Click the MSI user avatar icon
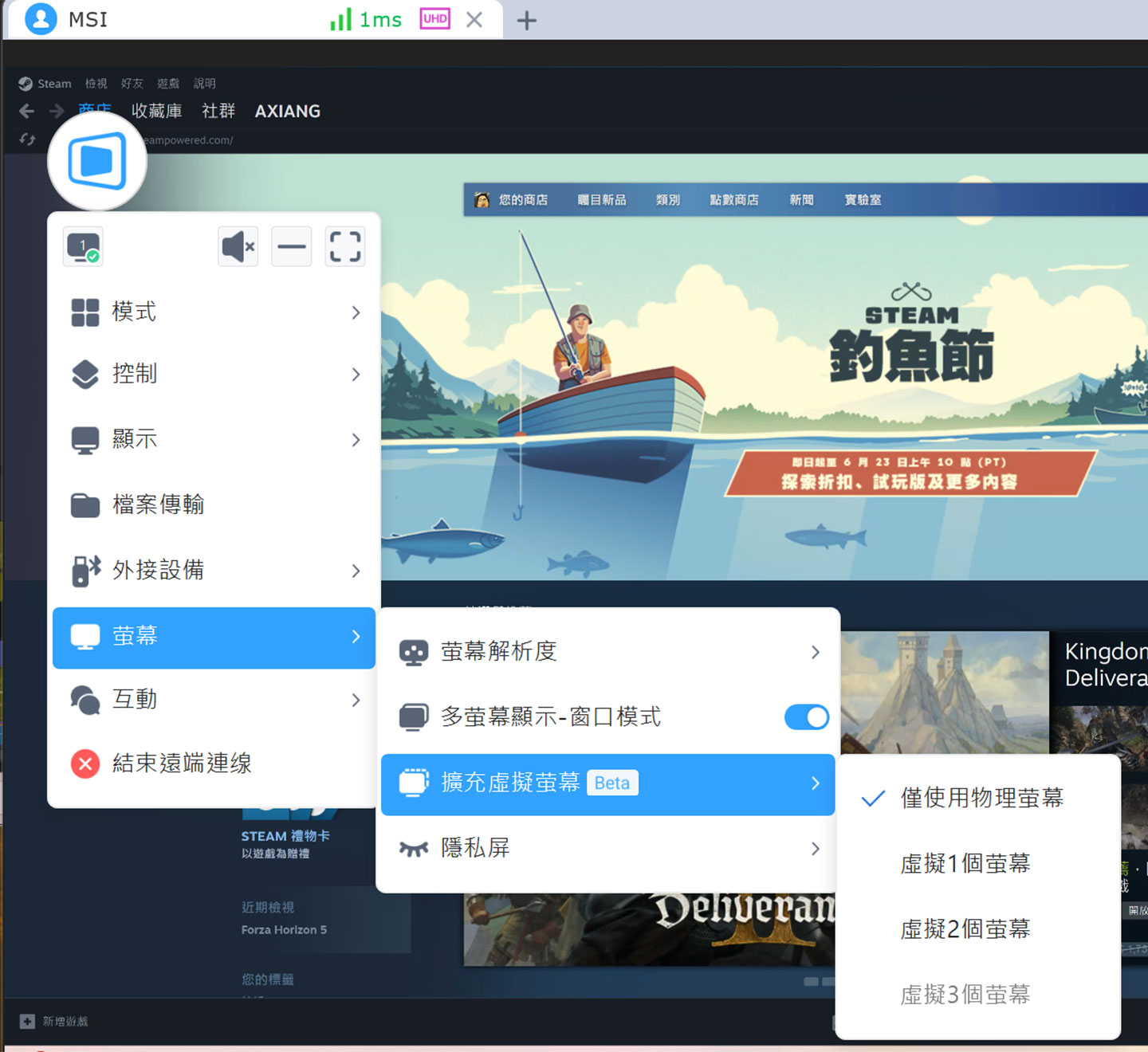 41,19
